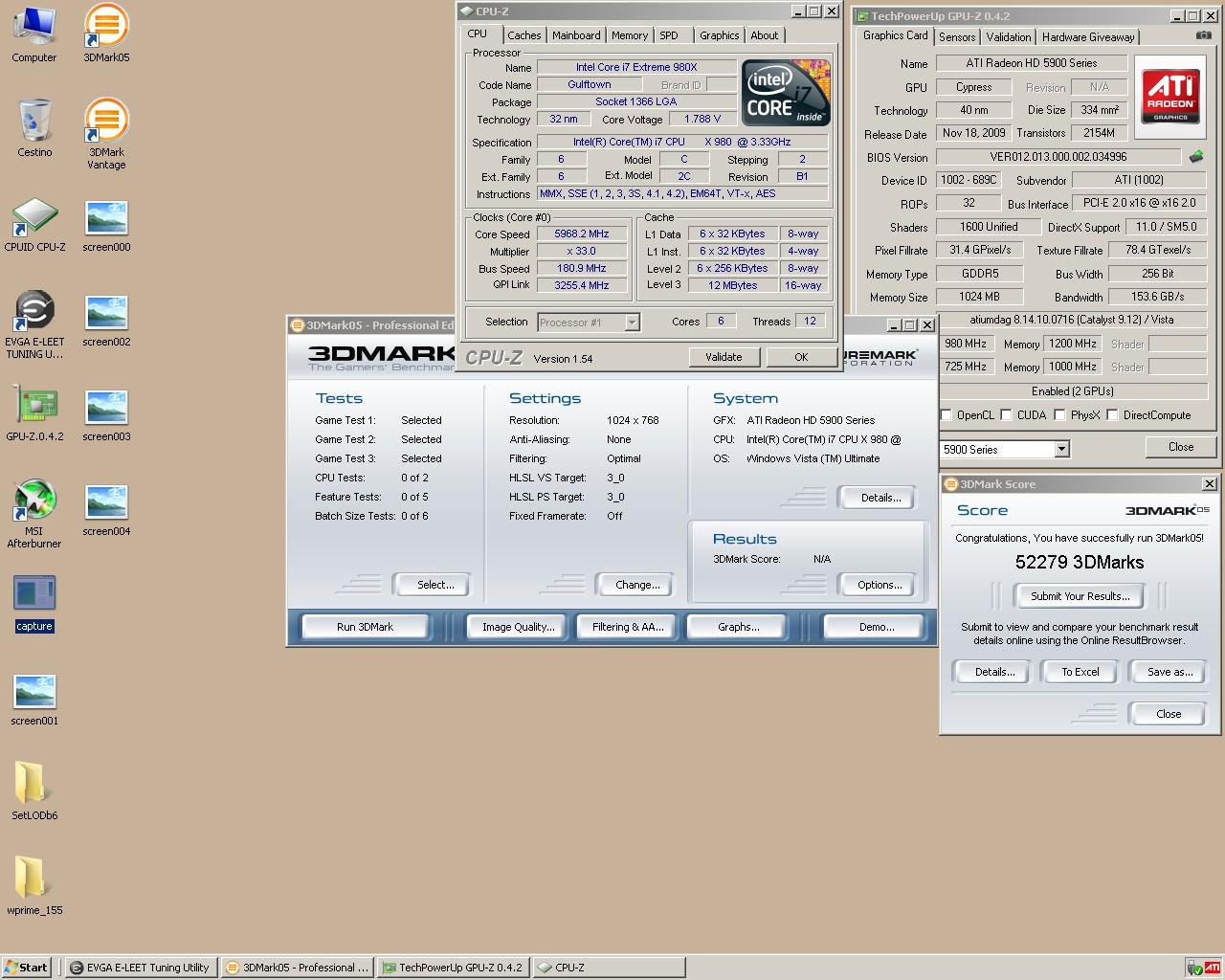Click Save as... in score window
Viewport: 1225px width, 980px height.
pos(1169,672)
